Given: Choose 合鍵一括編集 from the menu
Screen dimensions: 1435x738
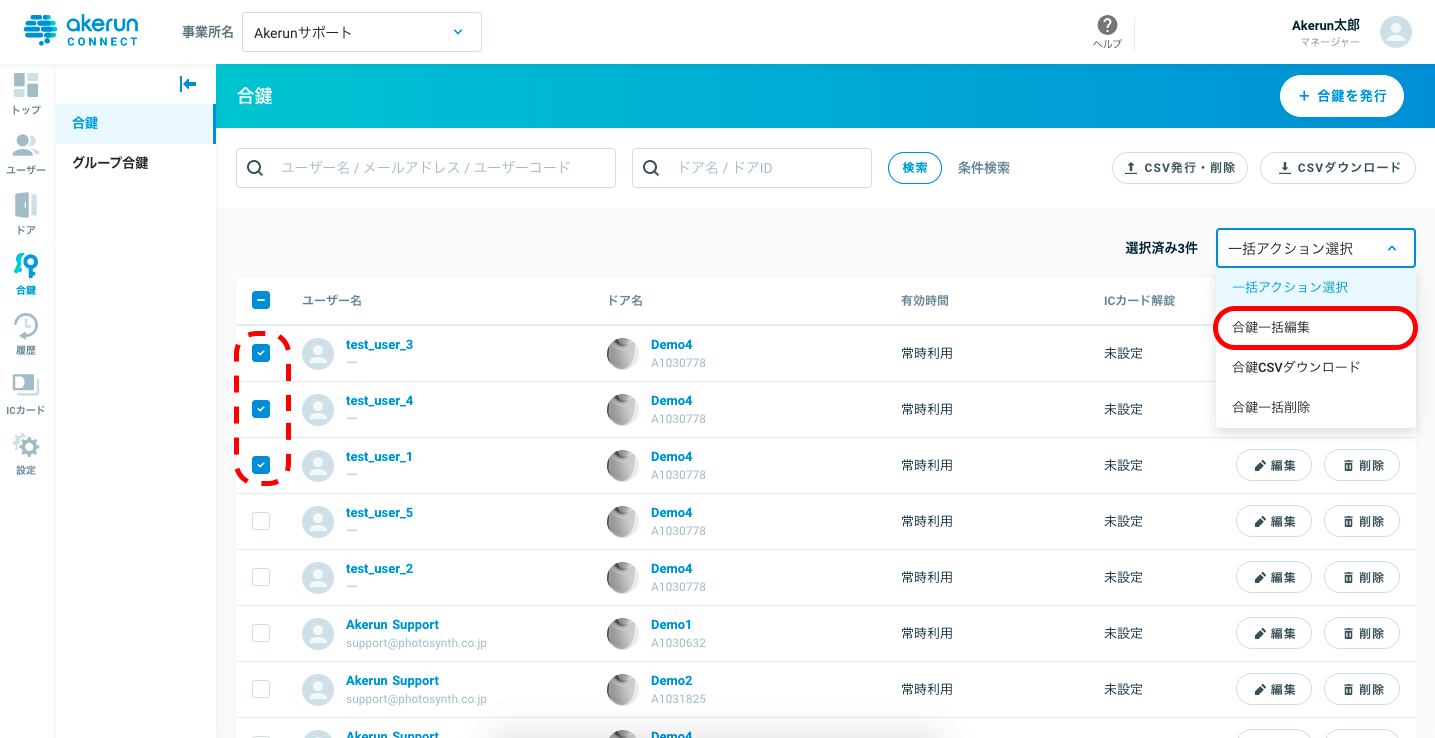Looking at the screenshot, I should pyautogui.click(x=1316, y=327).
